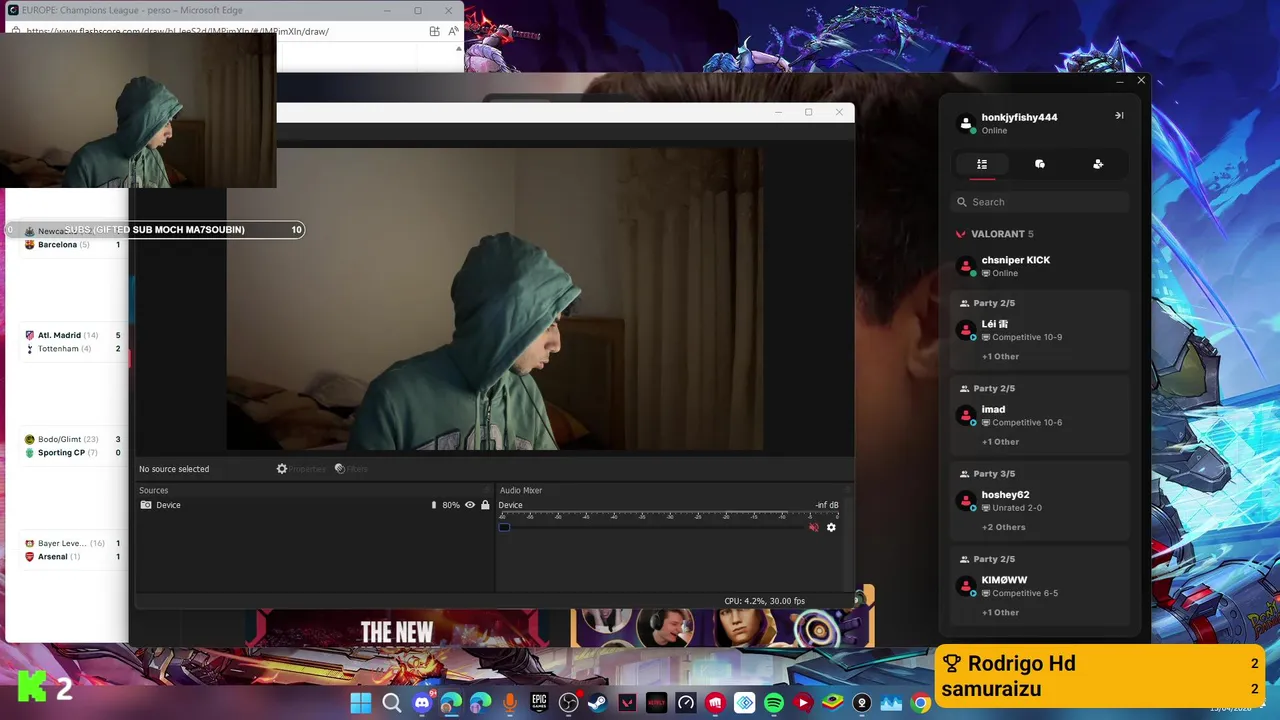Select friend imad
1280x720 pixels.
tap(1040, 415)
